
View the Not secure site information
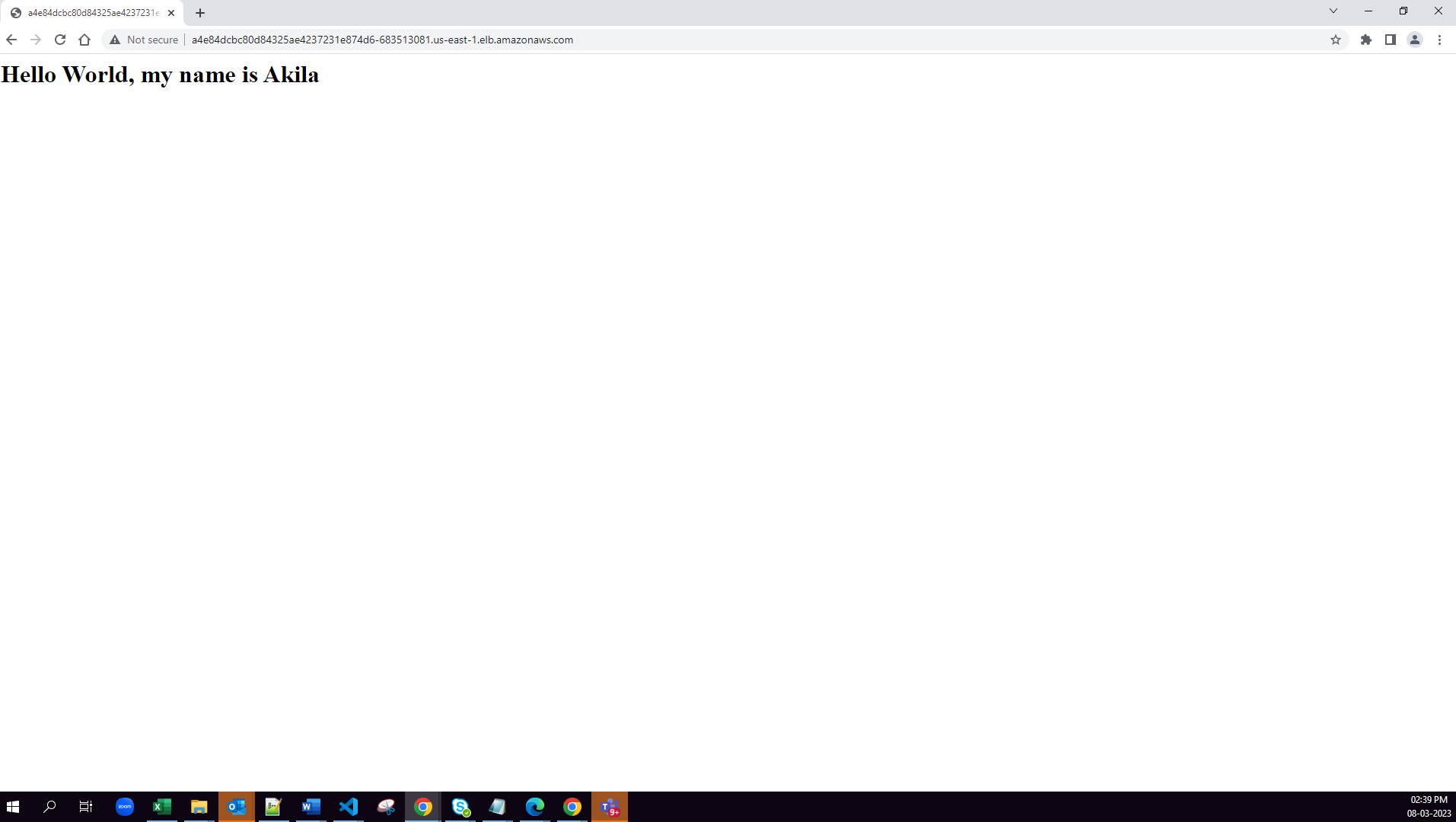point(144,40)
